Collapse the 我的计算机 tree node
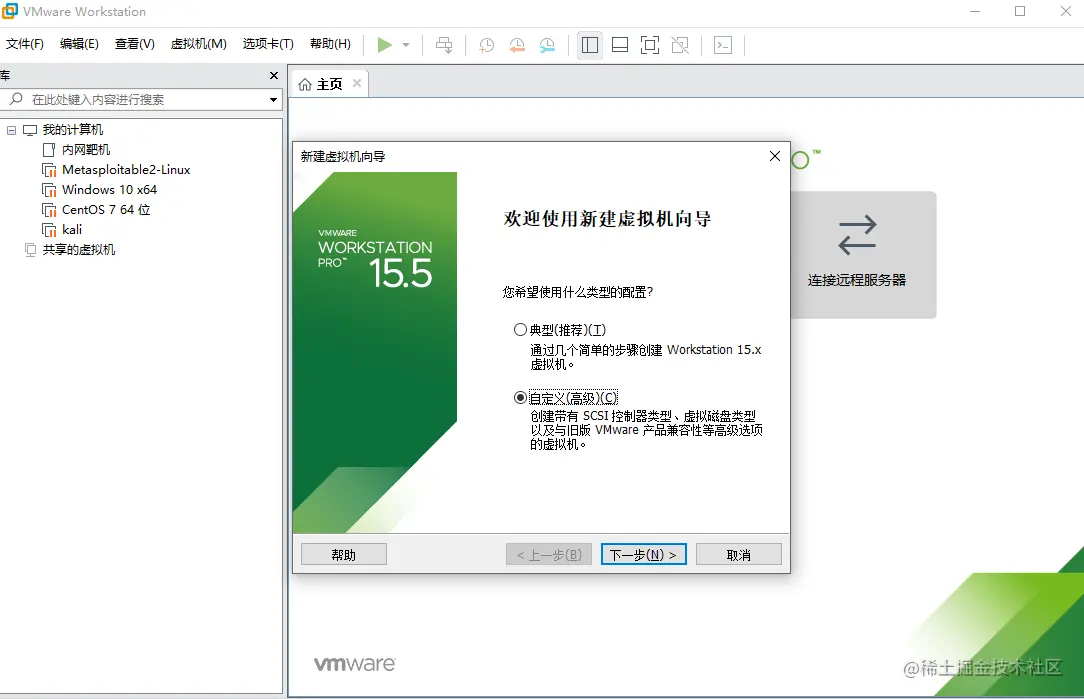Viewport: 1084px width, 699px height. tap(11, 130)
